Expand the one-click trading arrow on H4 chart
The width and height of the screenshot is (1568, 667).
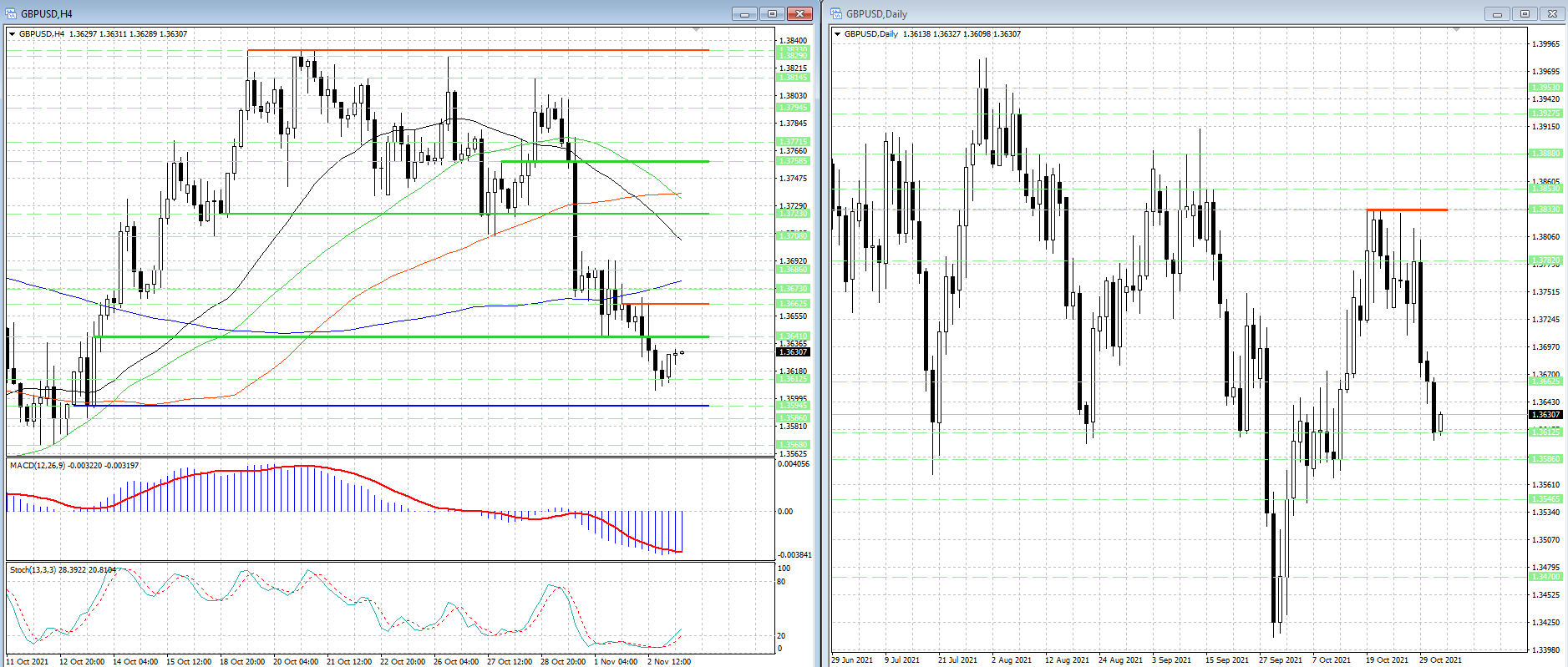[12, 34]
